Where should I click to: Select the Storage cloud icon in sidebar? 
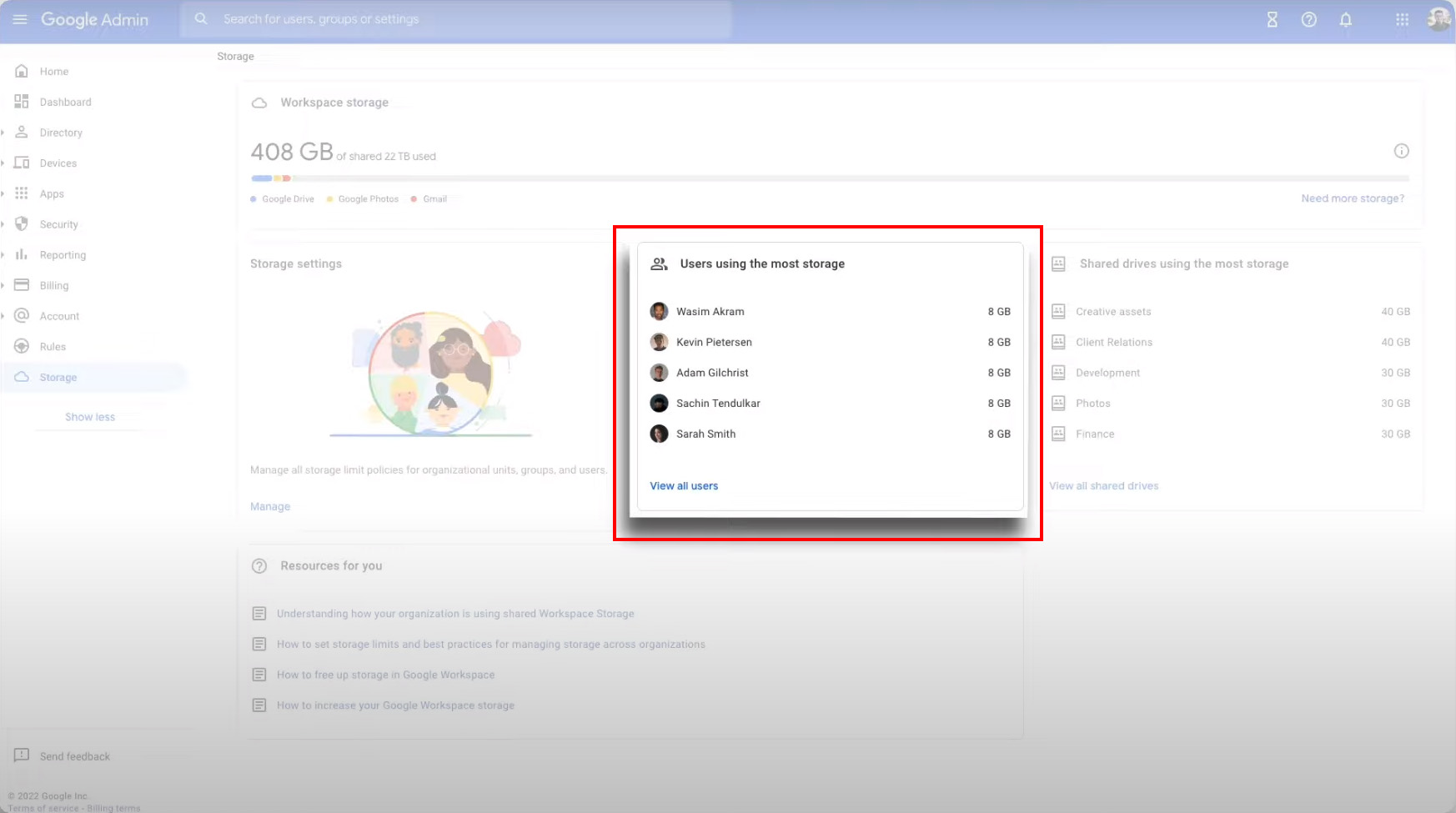pyautogui.click(x=22, y=377)
